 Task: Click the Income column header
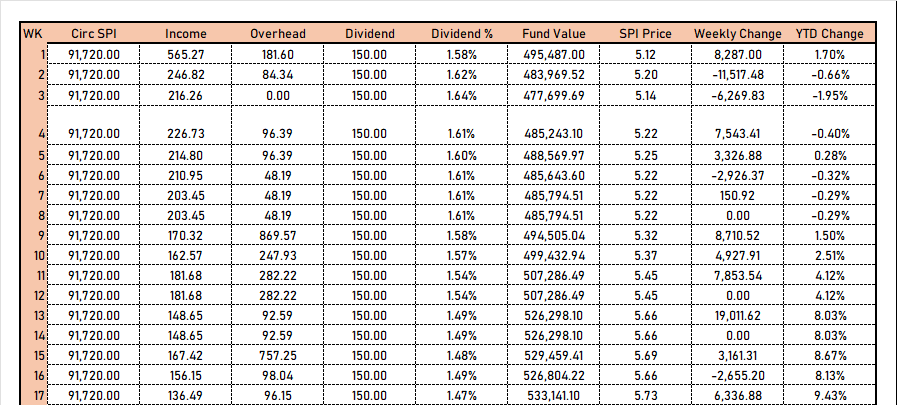click(185, 34)
